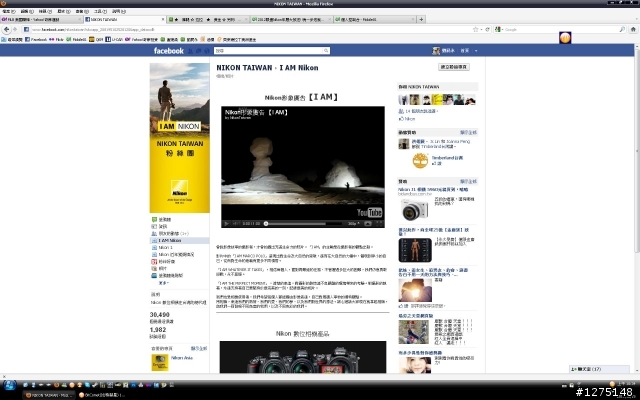Viewport: 640px width, 400px height.
Task: Open the Firefox home page button
Action: pyautogui.click(x=633, y=29)
